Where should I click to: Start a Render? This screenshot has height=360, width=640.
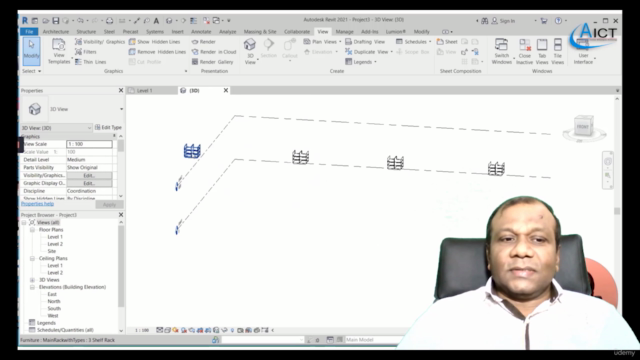[x=204, y=42]
